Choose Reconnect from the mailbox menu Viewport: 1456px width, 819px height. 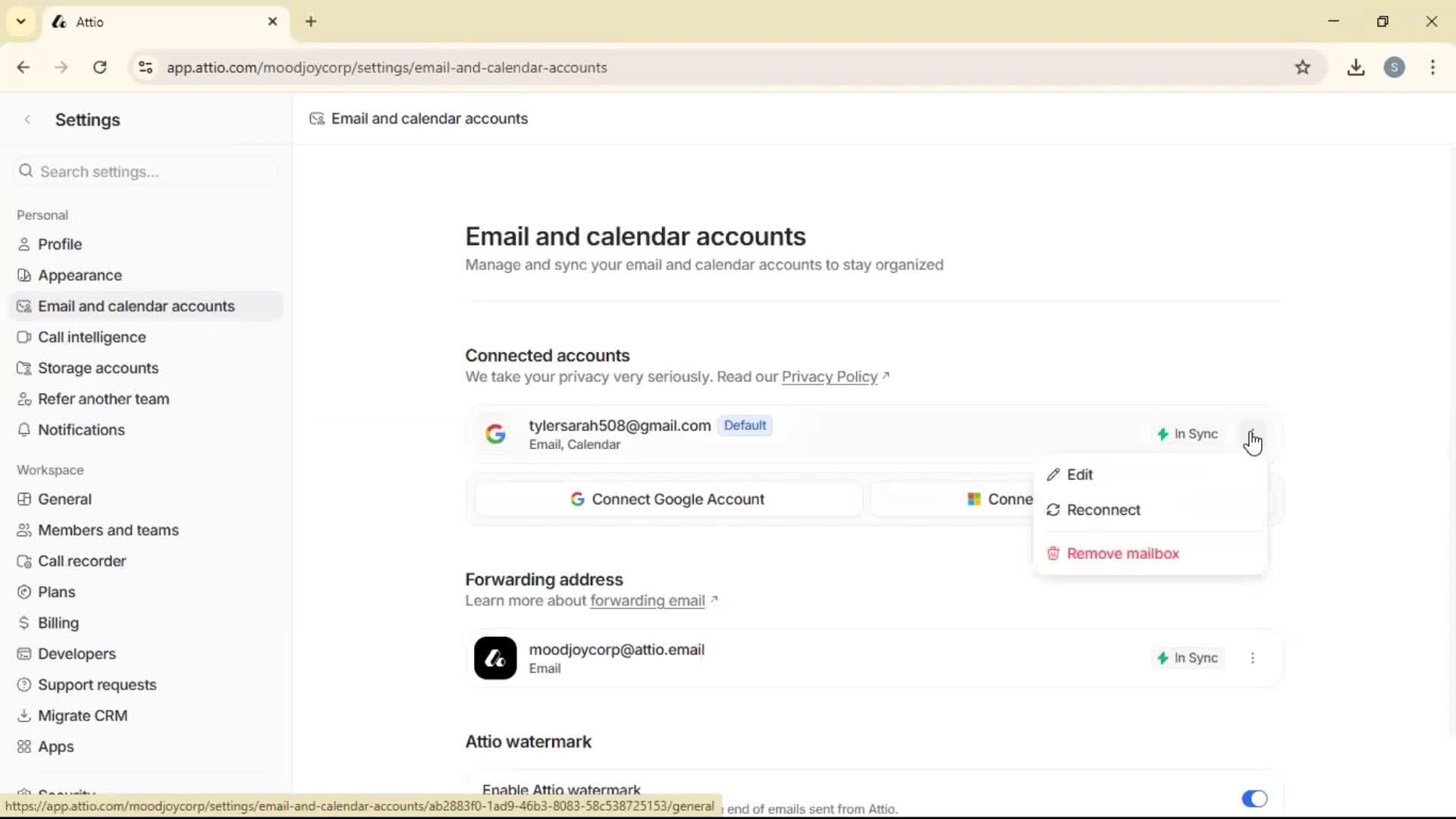tap(1150, 510)
